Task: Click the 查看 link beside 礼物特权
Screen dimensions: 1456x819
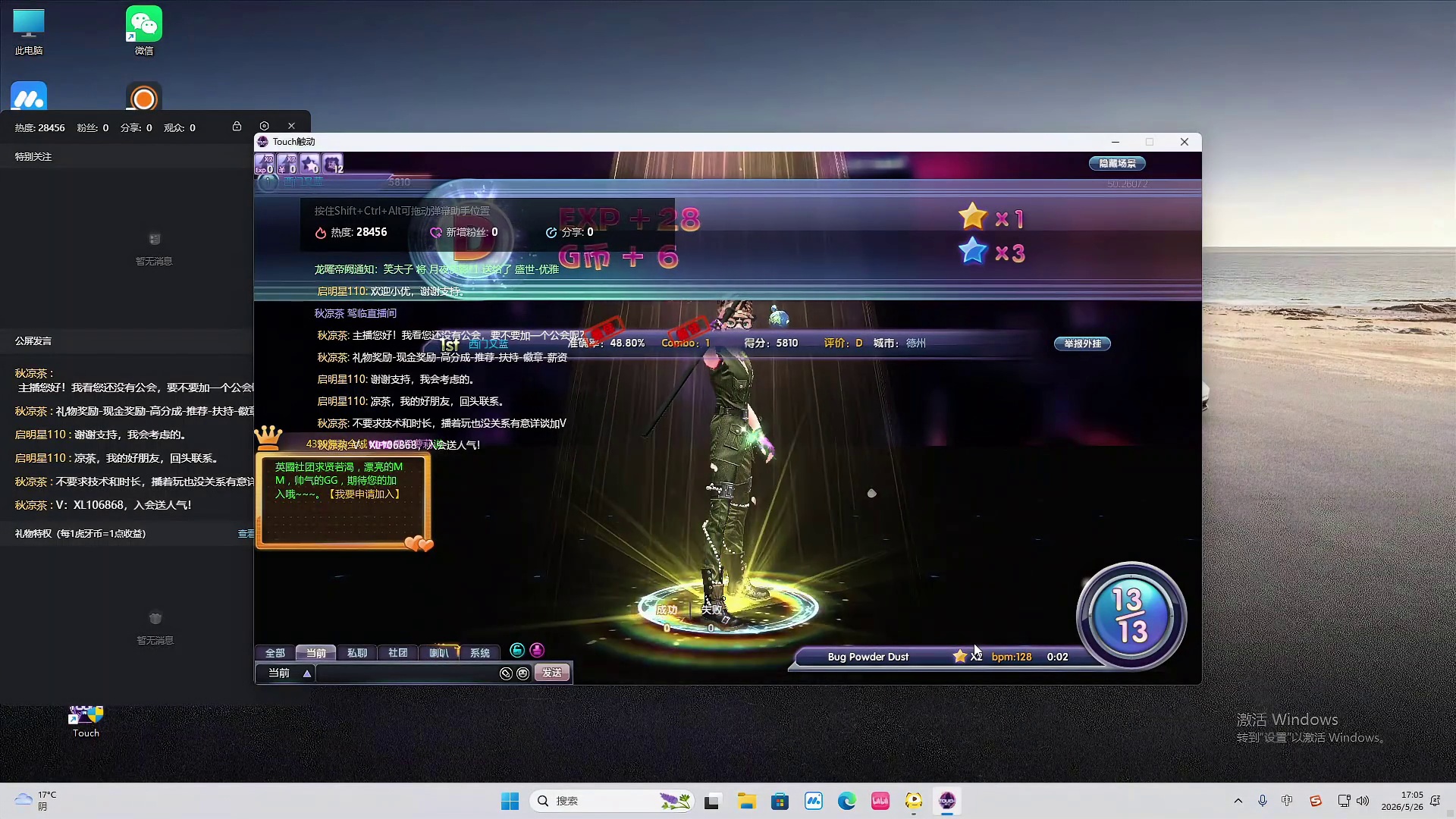Action: [x=246, y=534]
